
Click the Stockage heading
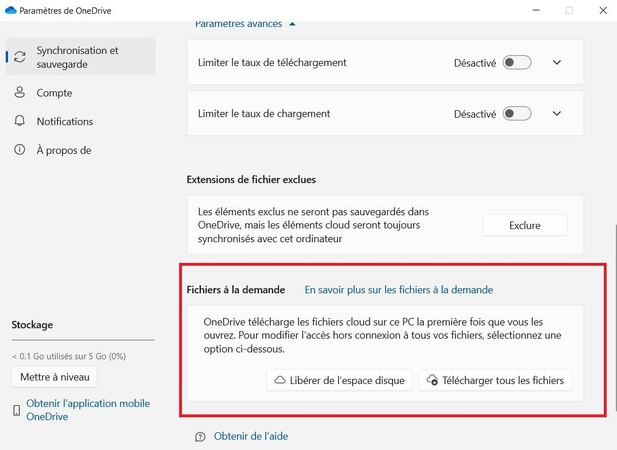[x=32, y=325]
